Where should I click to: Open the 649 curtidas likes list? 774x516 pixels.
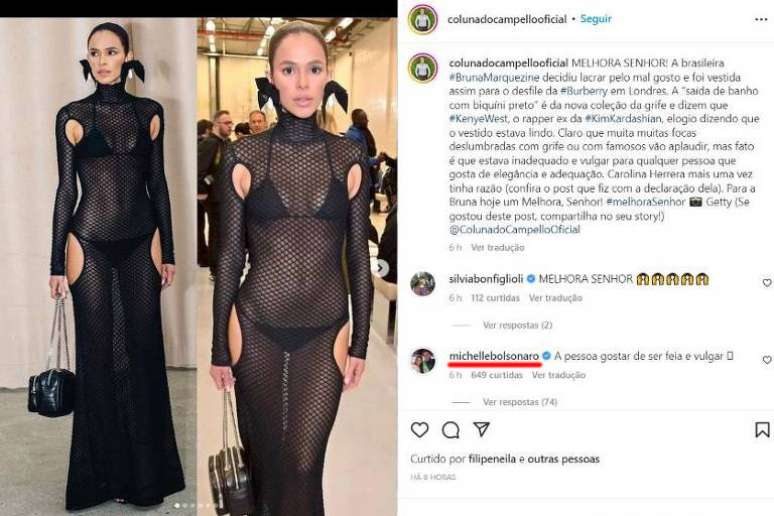[497, 375]
